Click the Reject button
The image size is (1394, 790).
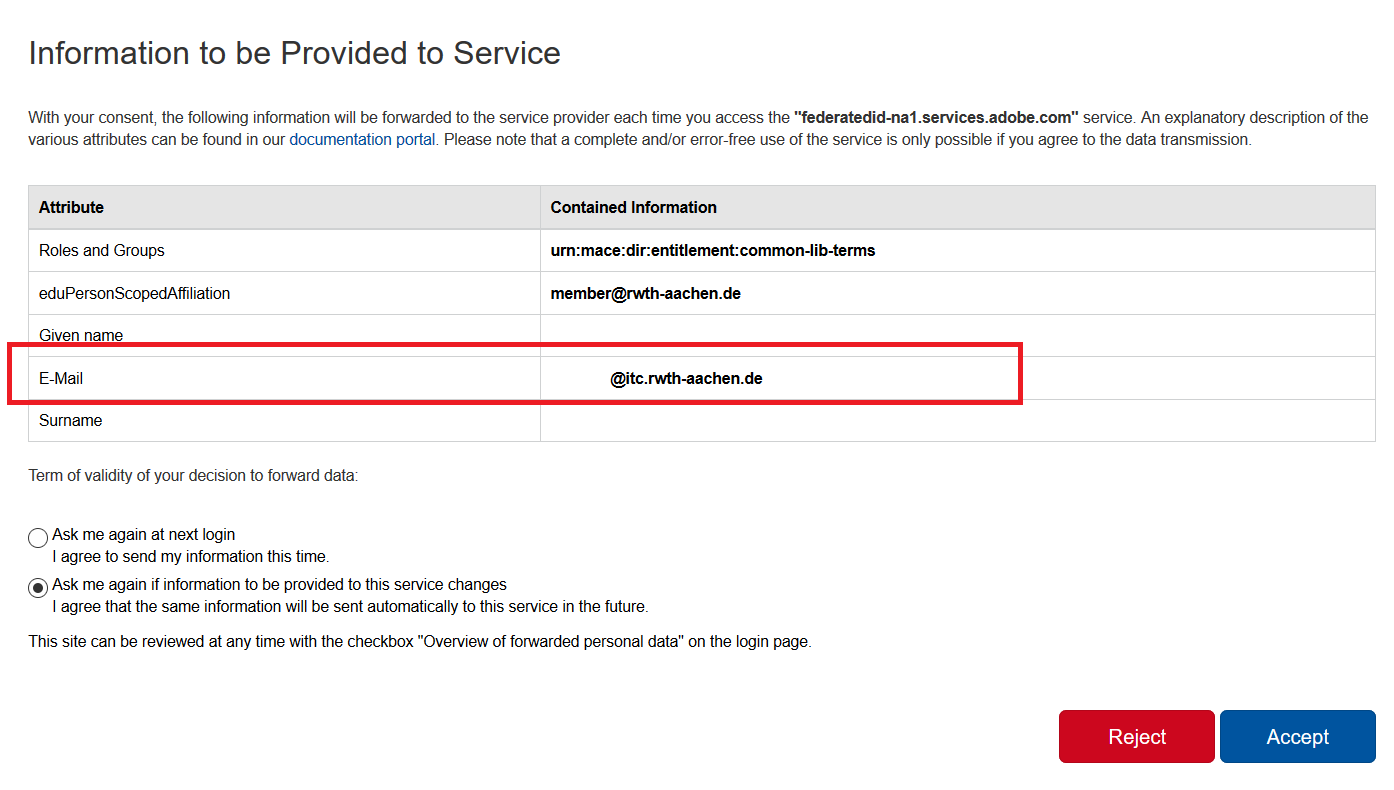point(1136,736)
